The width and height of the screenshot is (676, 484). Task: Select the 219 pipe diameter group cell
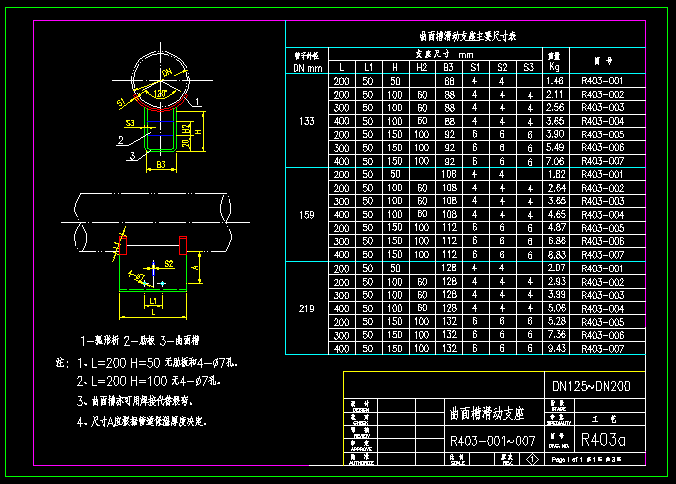coord(307,309)
